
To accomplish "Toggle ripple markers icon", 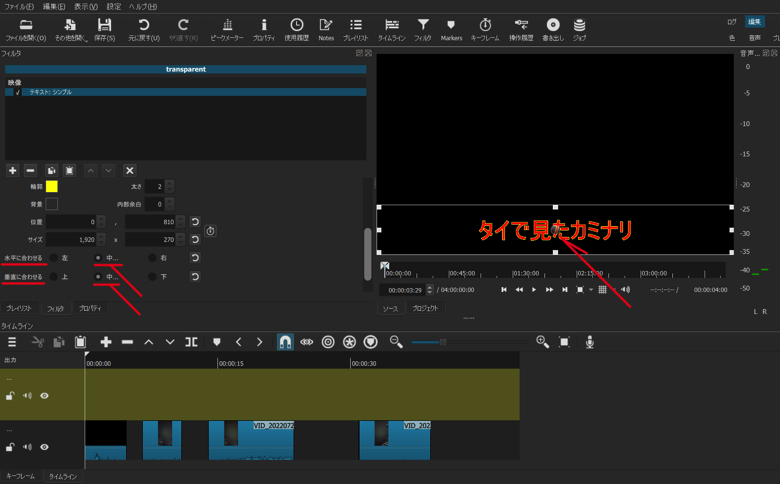I will click(x=371, y=342).
